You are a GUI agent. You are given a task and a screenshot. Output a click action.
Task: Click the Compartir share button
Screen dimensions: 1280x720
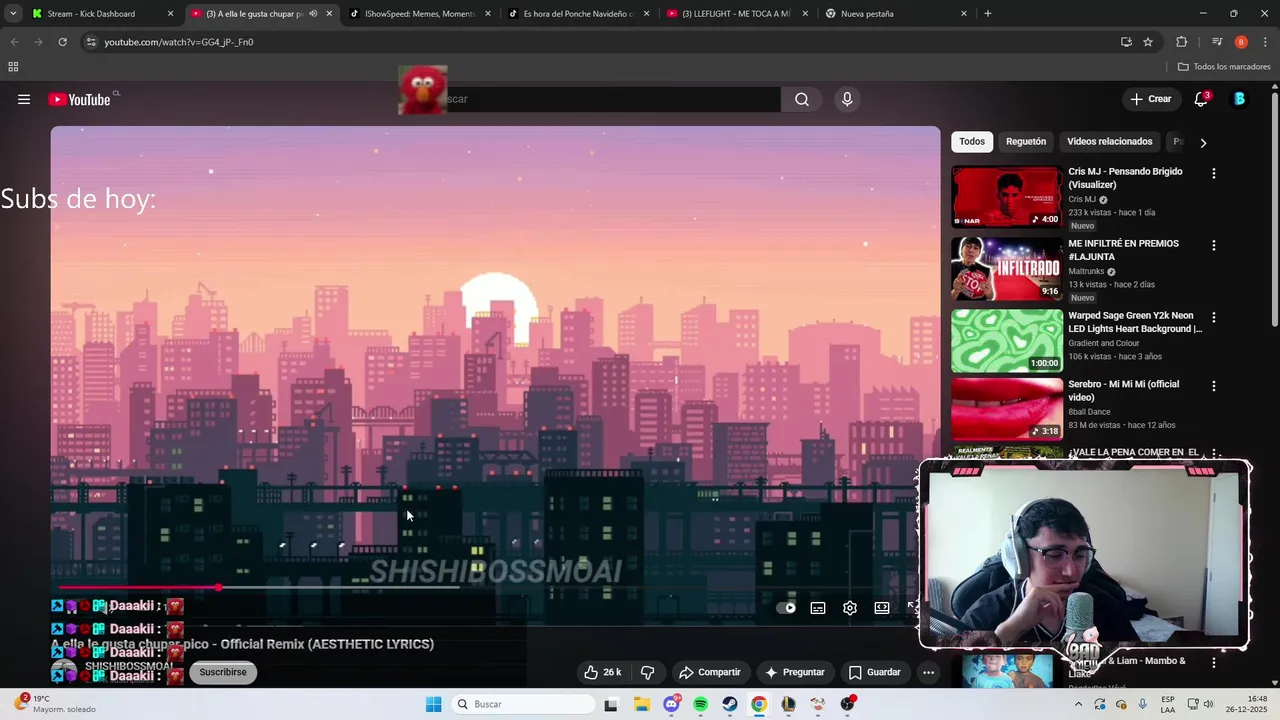709,672
